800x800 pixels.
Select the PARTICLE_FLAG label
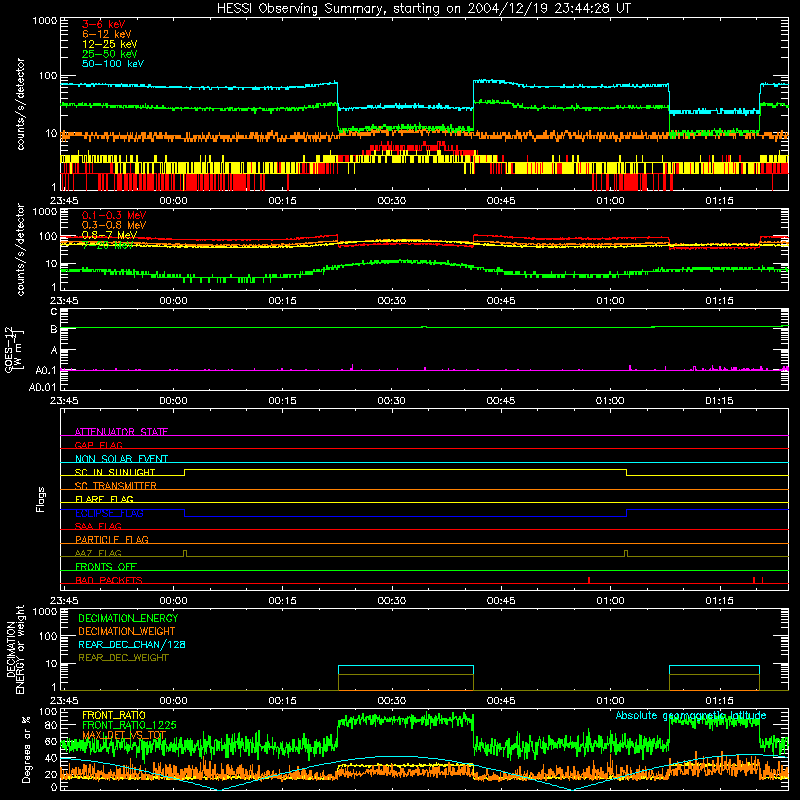pos(112,539)
